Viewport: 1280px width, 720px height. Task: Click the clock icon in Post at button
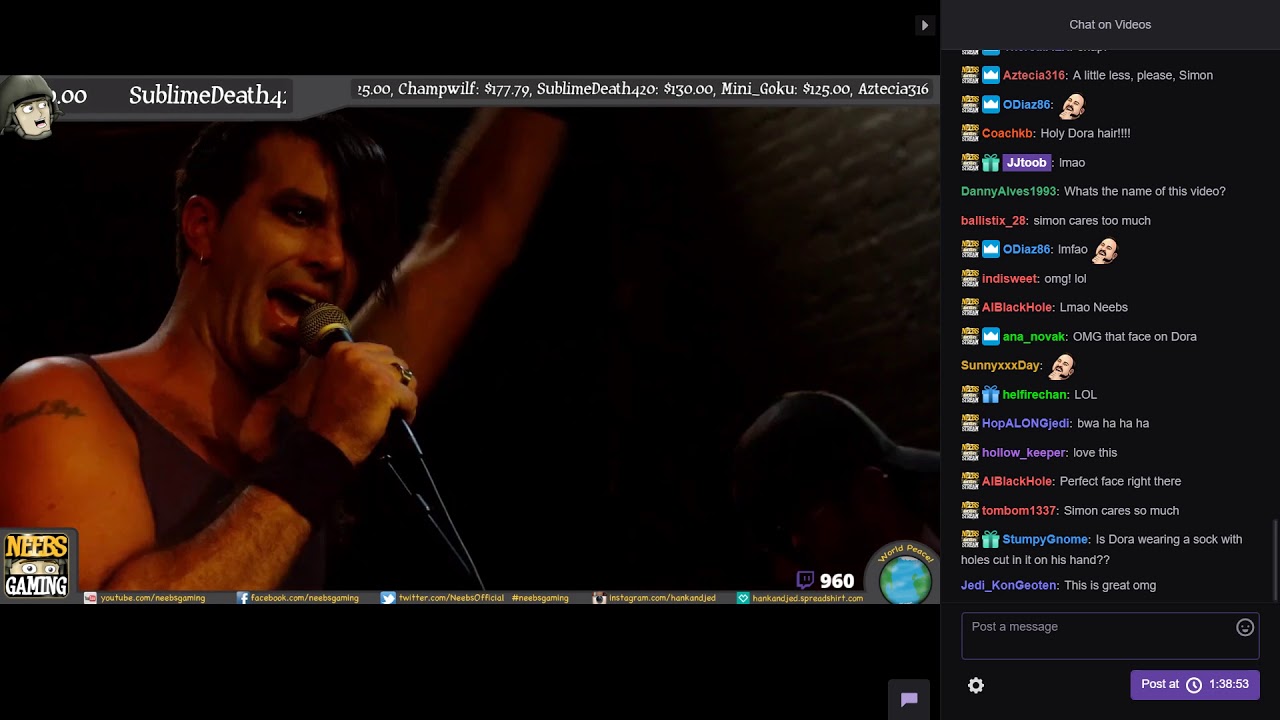click(x=1193, y=685)
